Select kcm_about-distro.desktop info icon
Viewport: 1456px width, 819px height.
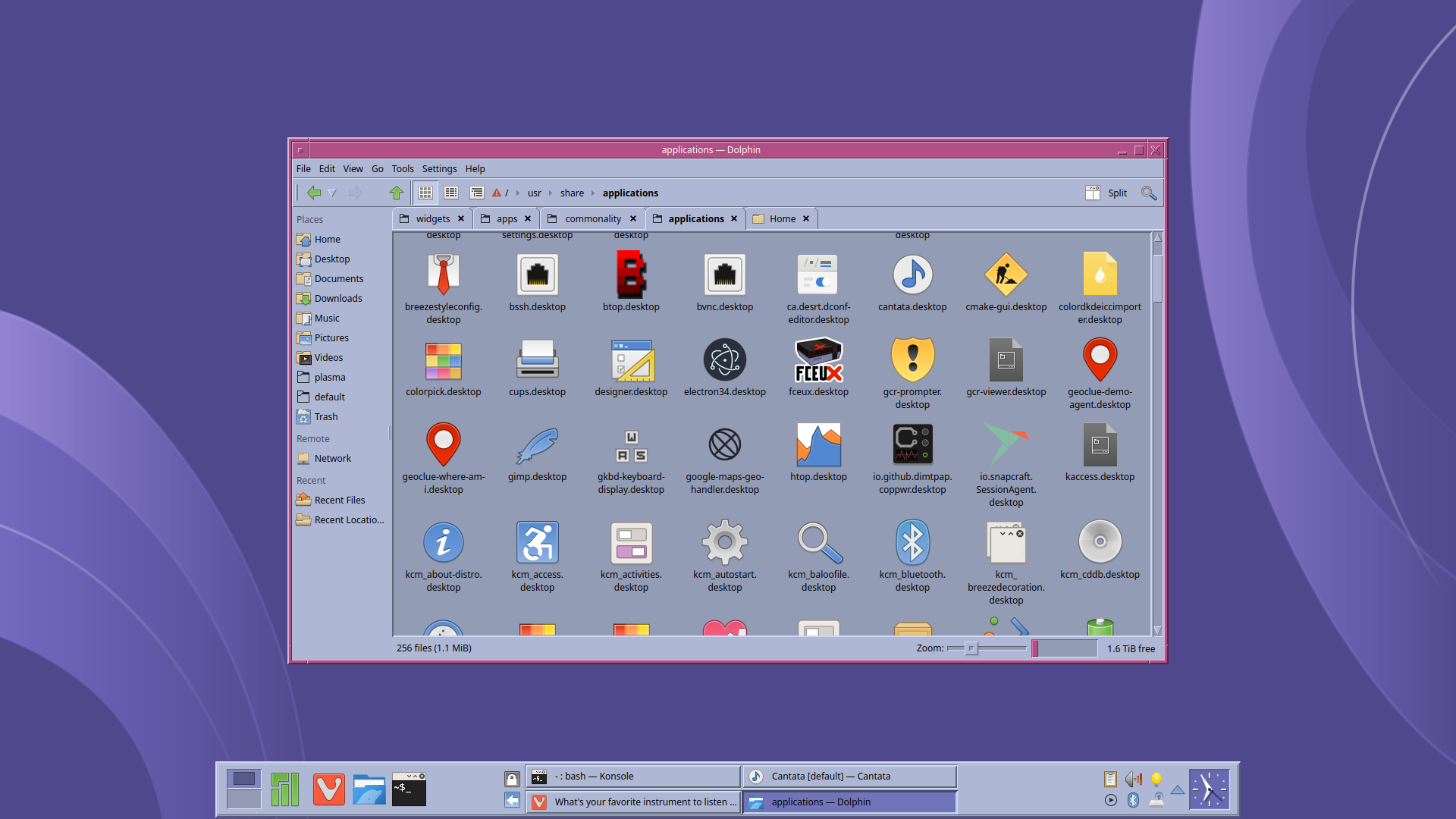point(444,542)
